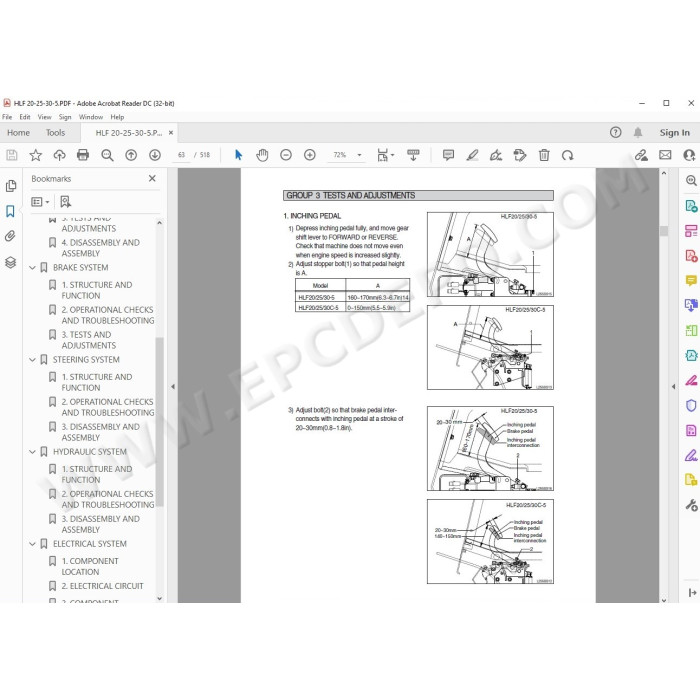The width and height of the screenshot is (700, 700).
Task: Open bookmark options dropdown list
Action: click(x=40, y=202)
